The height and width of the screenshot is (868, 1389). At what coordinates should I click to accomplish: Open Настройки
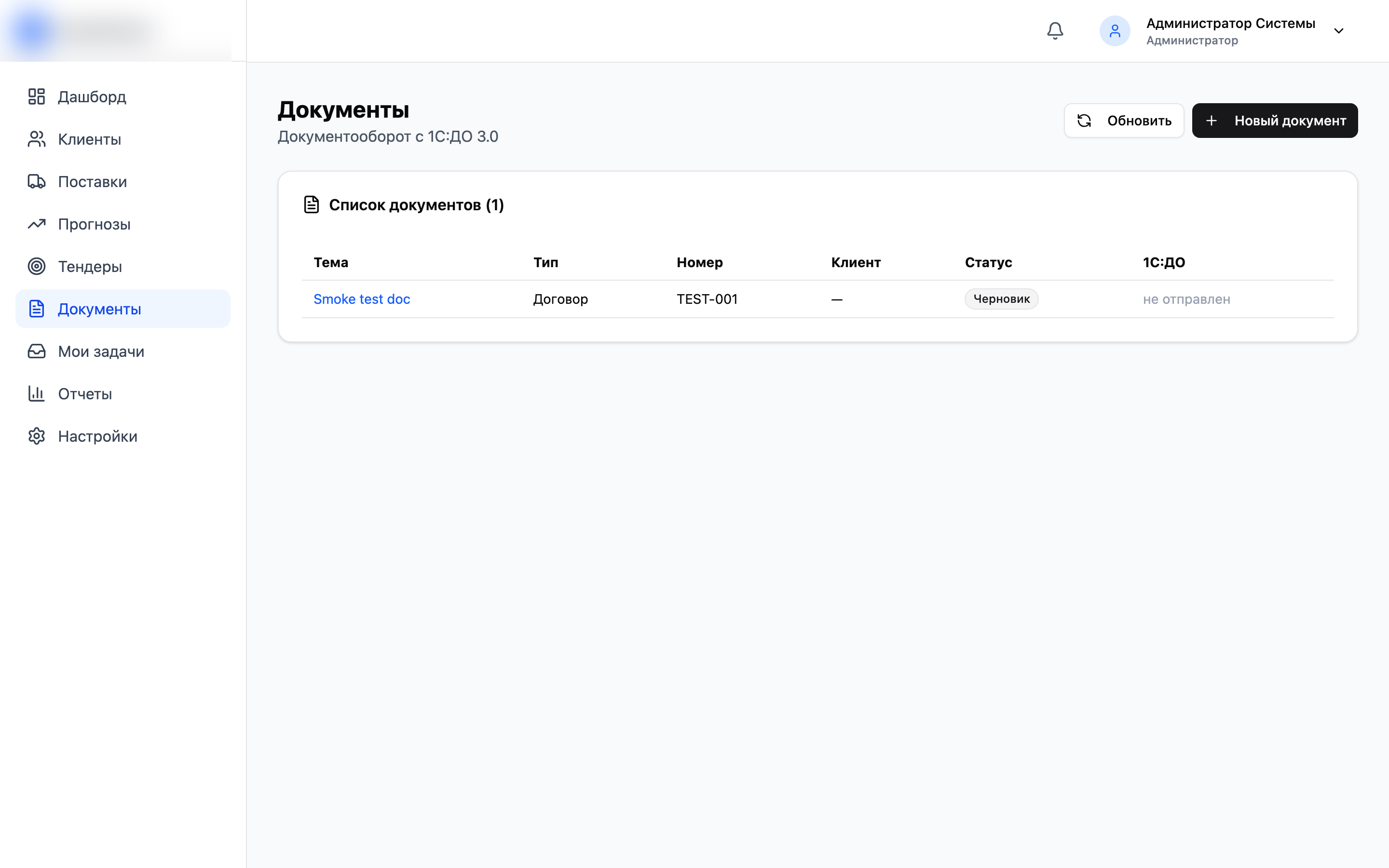pyautogui.click(x=123, y=436)
